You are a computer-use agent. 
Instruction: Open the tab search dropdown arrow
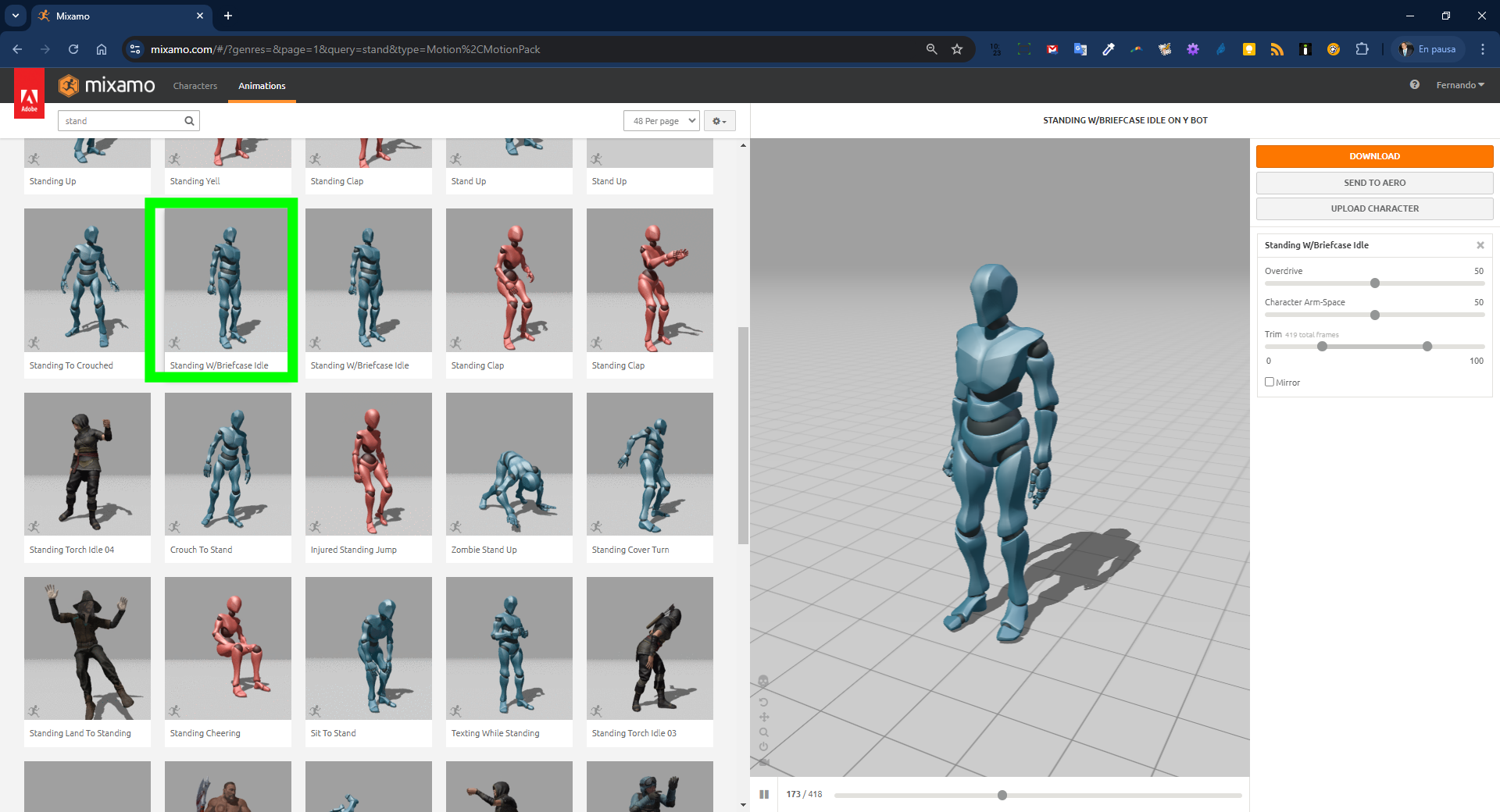pyautogui.click(x=15, y=16)
